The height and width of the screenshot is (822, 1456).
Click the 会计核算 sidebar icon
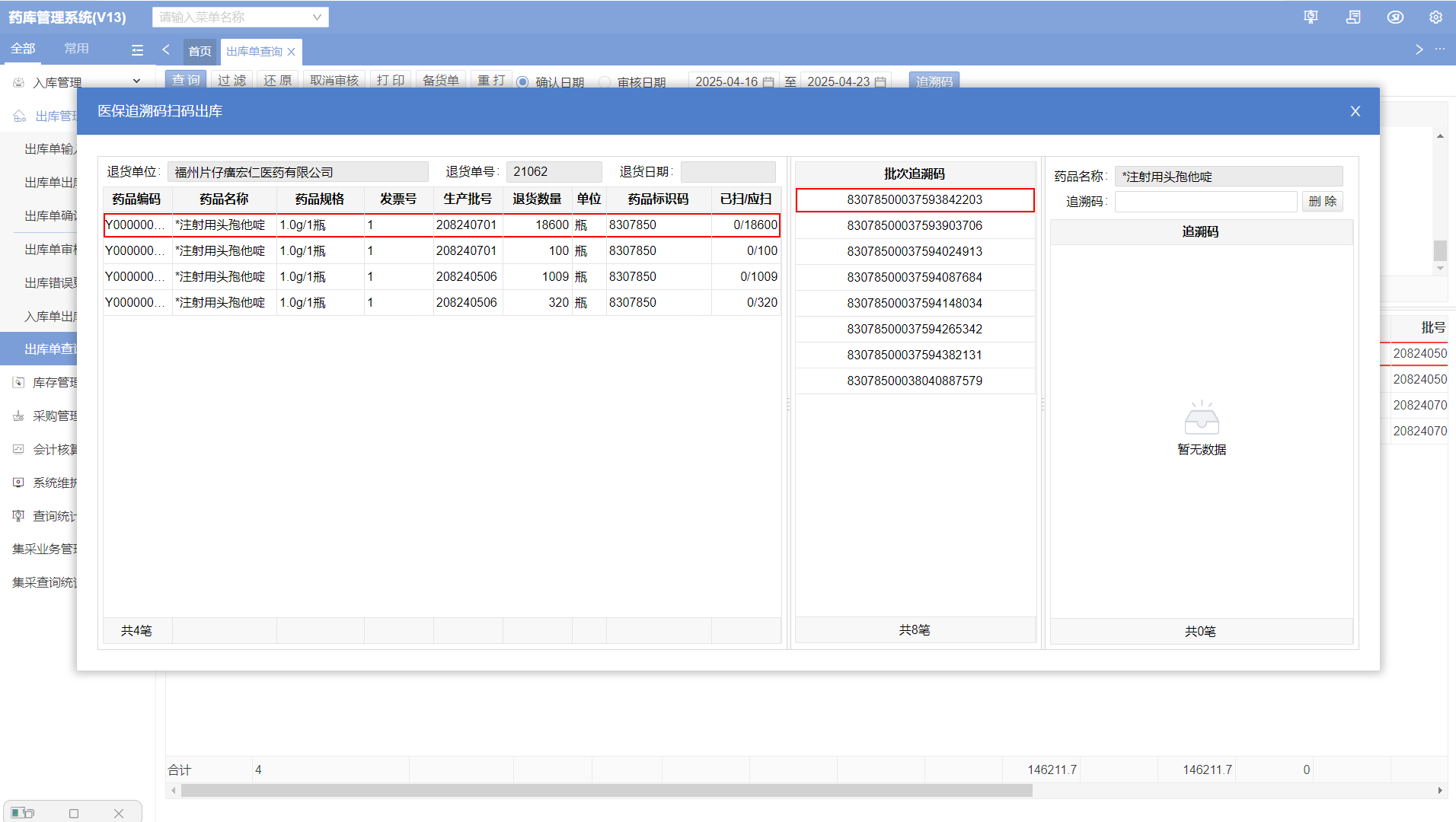point(18,449)
